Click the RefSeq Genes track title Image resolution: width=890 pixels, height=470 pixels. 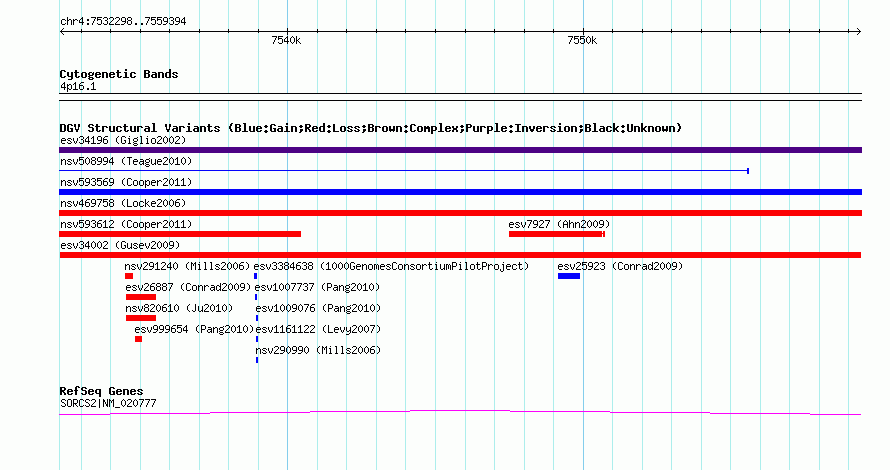[x=101, y=391]
